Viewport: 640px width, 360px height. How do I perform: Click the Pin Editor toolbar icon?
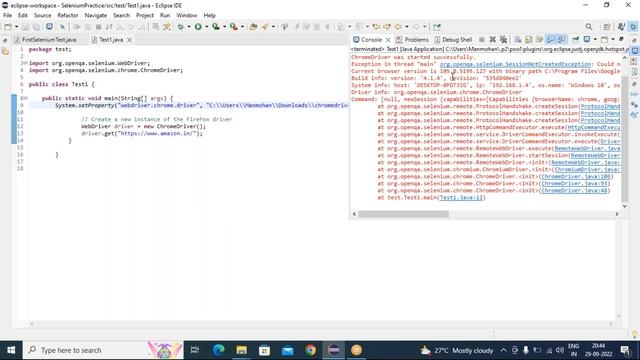tap(437, 27)
